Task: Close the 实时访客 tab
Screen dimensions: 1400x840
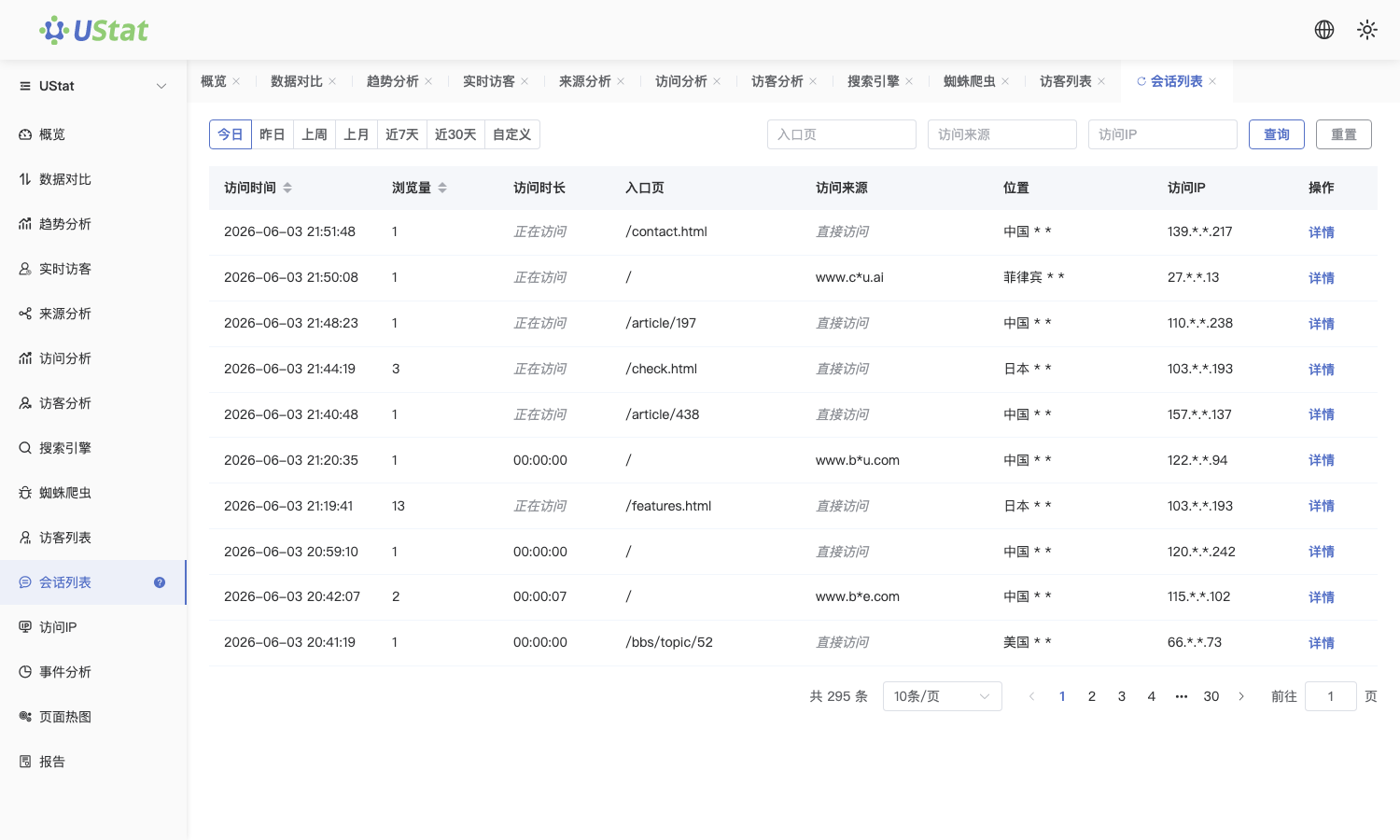Action: pyautogui.click(x=525, y=81)
